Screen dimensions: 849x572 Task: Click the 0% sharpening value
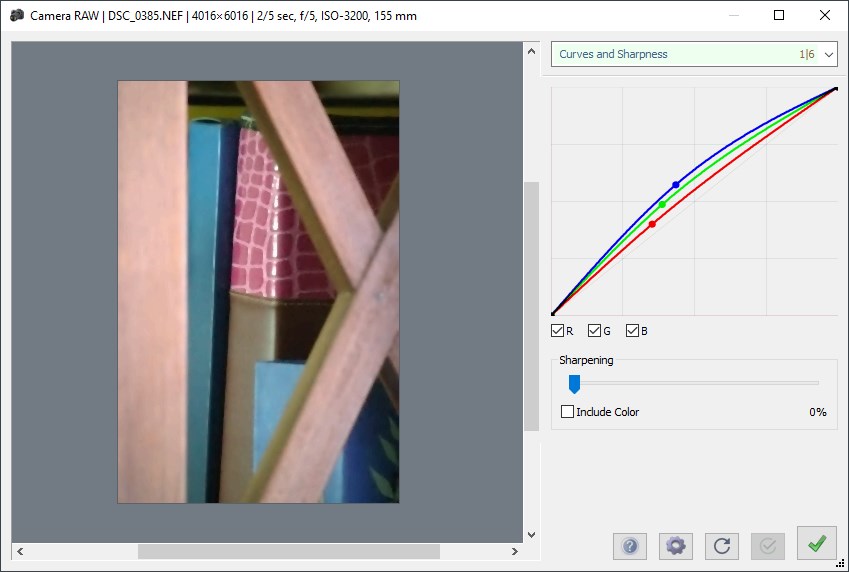click(x=818, y=412)
